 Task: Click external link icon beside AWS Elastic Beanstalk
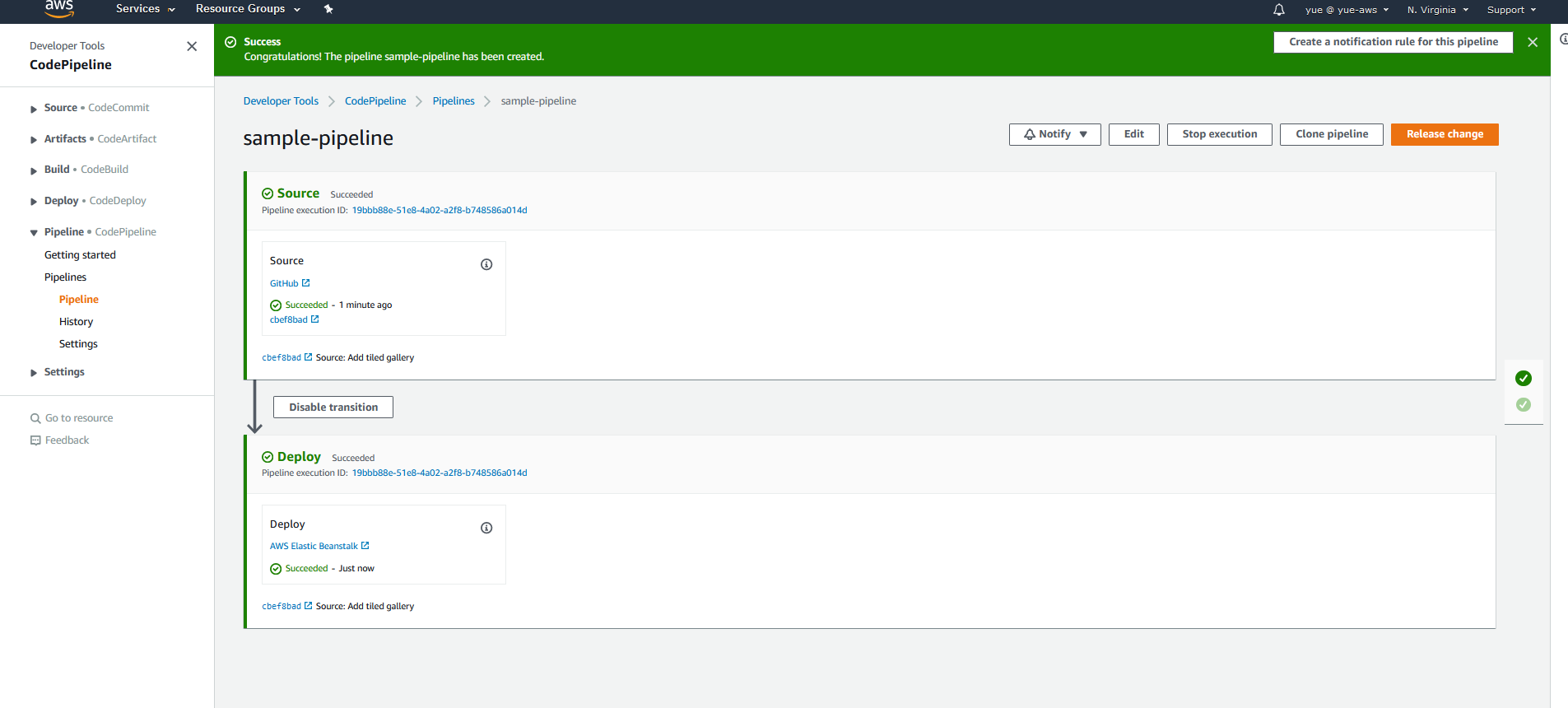(x=365, y=546)
